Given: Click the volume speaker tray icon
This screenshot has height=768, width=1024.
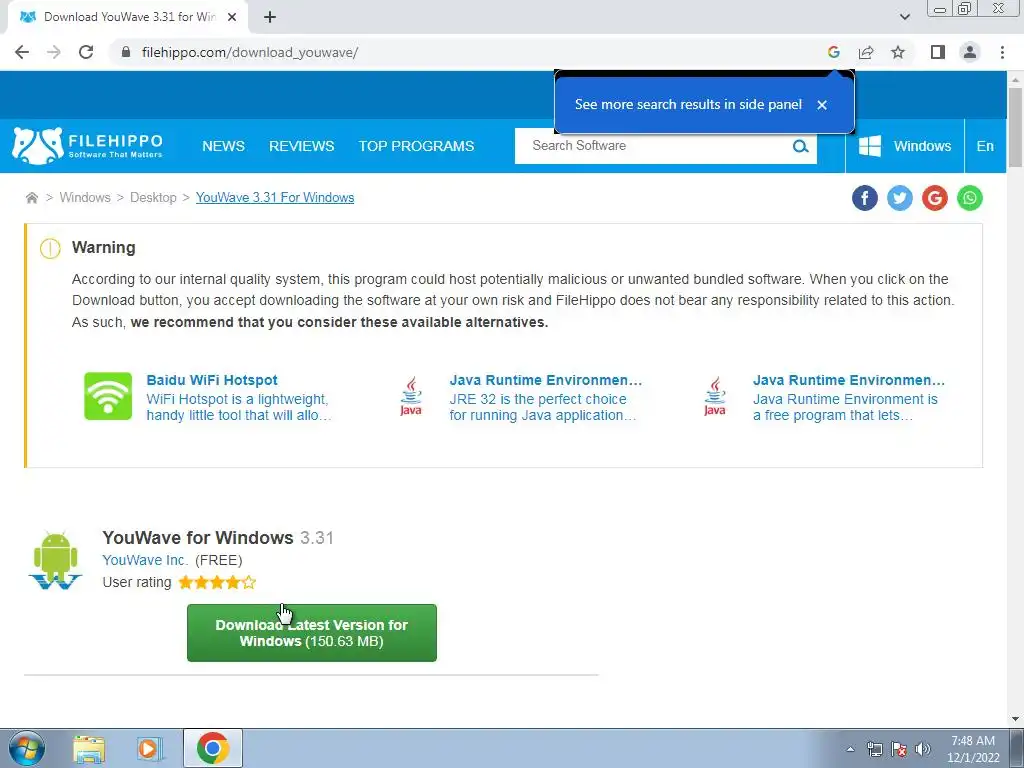Looking at the screenshot, I should pos(923,749).
